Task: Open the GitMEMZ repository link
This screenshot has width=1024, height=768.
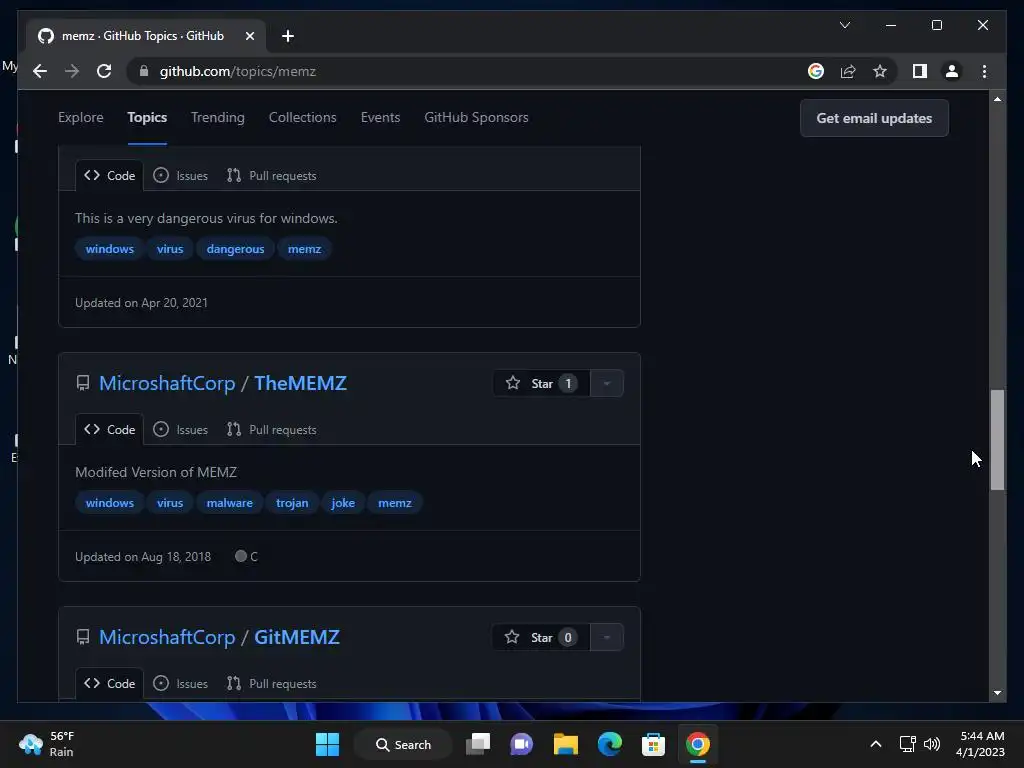Action: click(296, 637)
